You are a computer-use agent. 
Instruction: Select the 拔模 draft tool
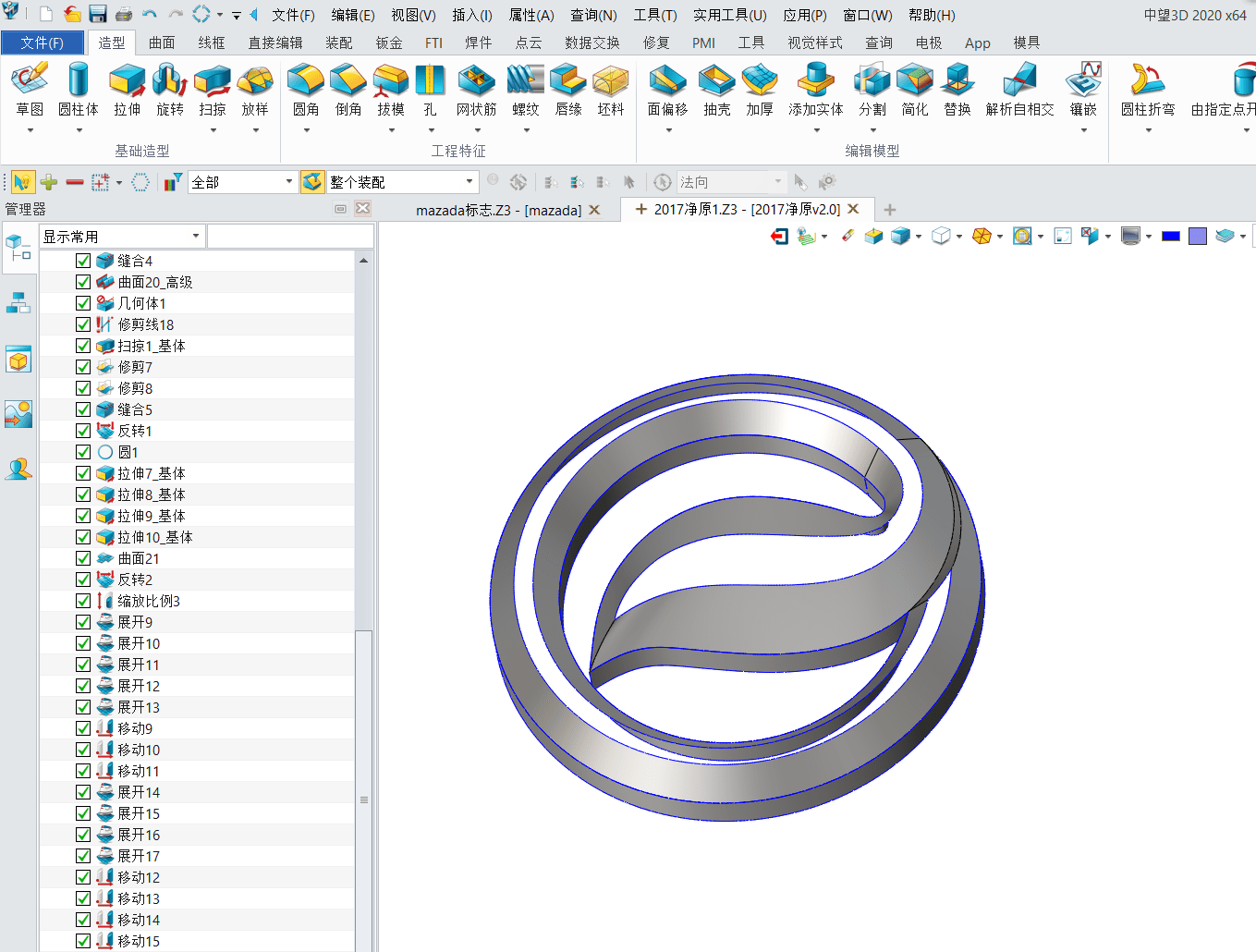pos(391,90)
